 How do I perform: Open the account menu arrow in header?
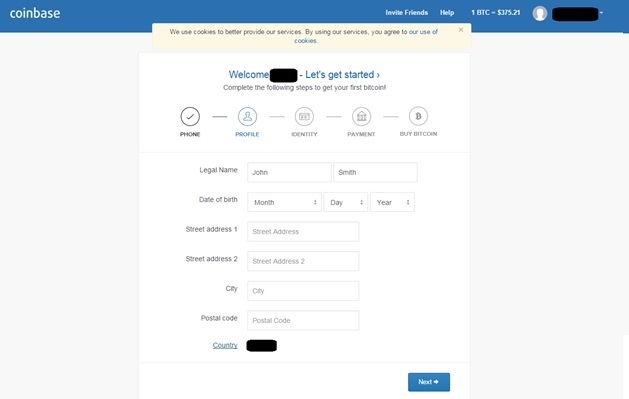coord(601,13)
